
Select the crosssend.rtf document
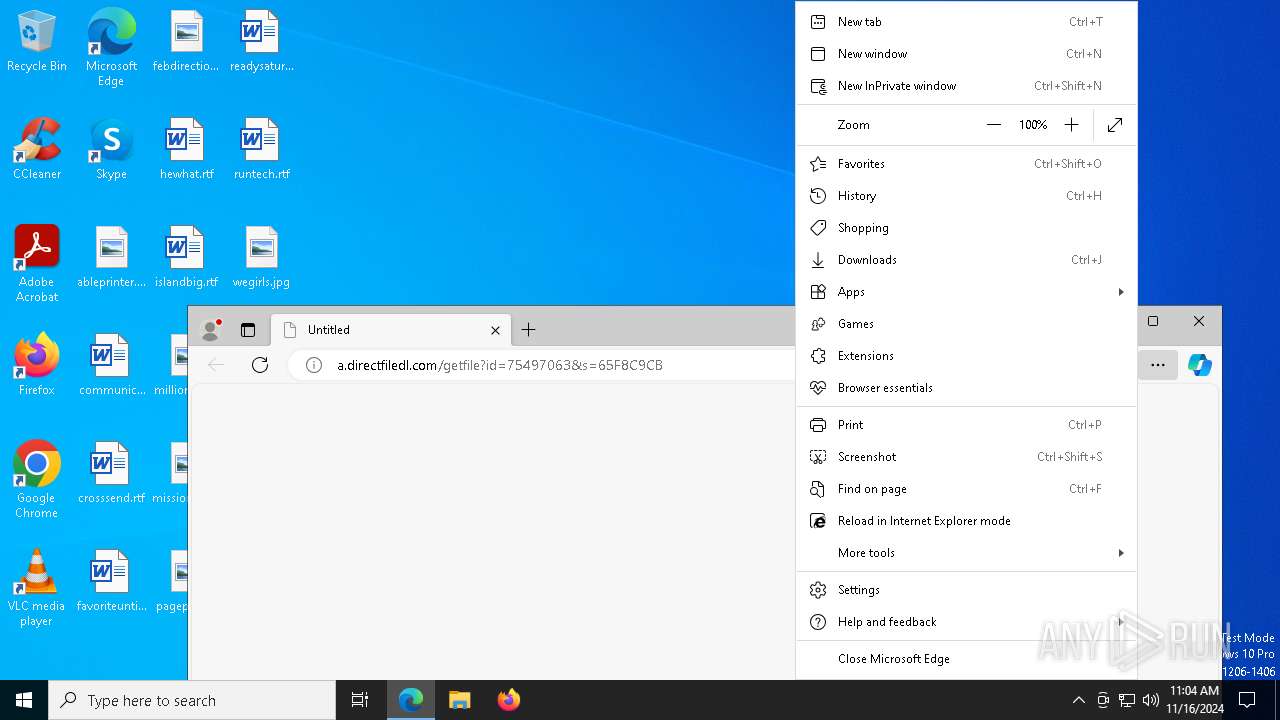pyautogui.click(x=111, y=474)
